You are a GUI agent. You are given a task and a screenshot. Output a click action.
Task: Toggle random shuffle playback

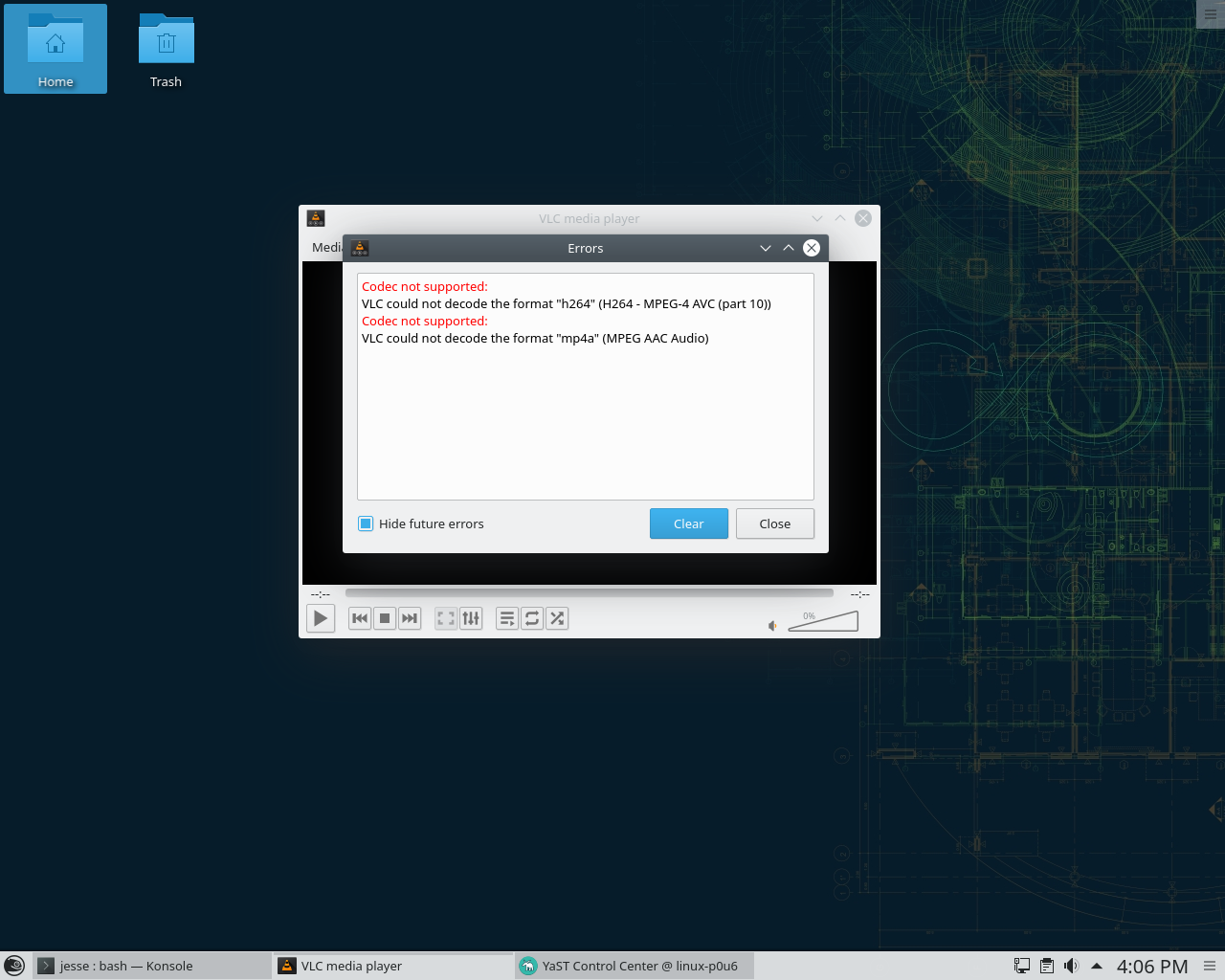557,618
